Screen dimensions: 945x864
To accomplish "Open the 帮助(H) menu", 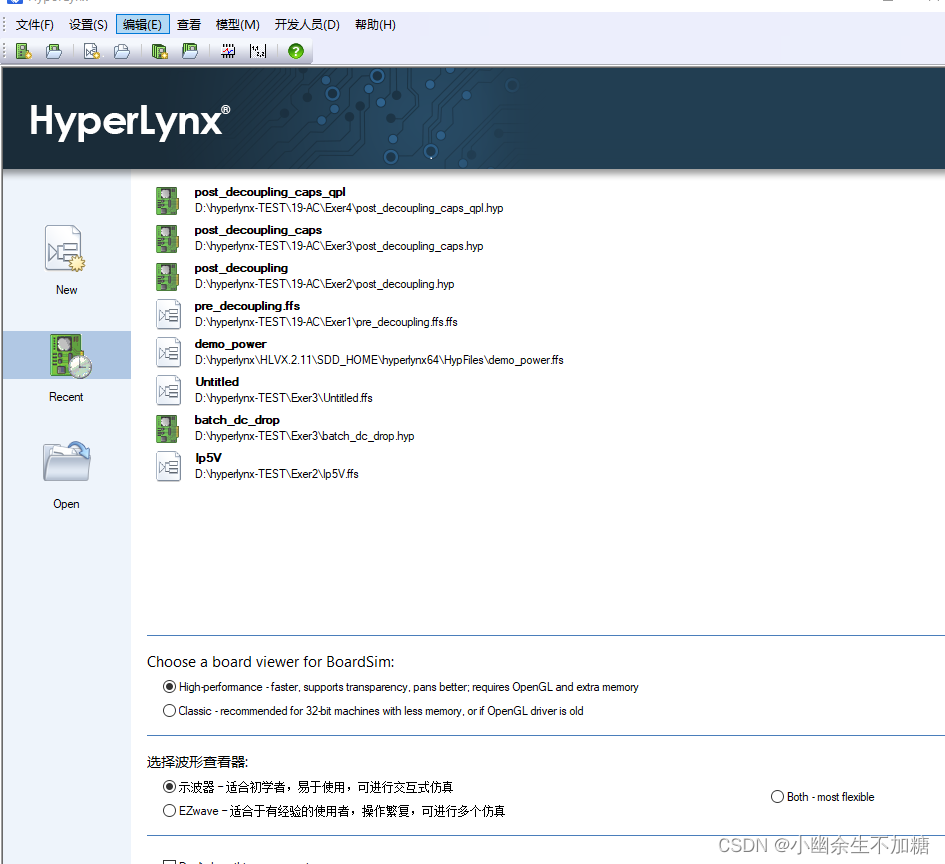I will [x=375, y=25].
